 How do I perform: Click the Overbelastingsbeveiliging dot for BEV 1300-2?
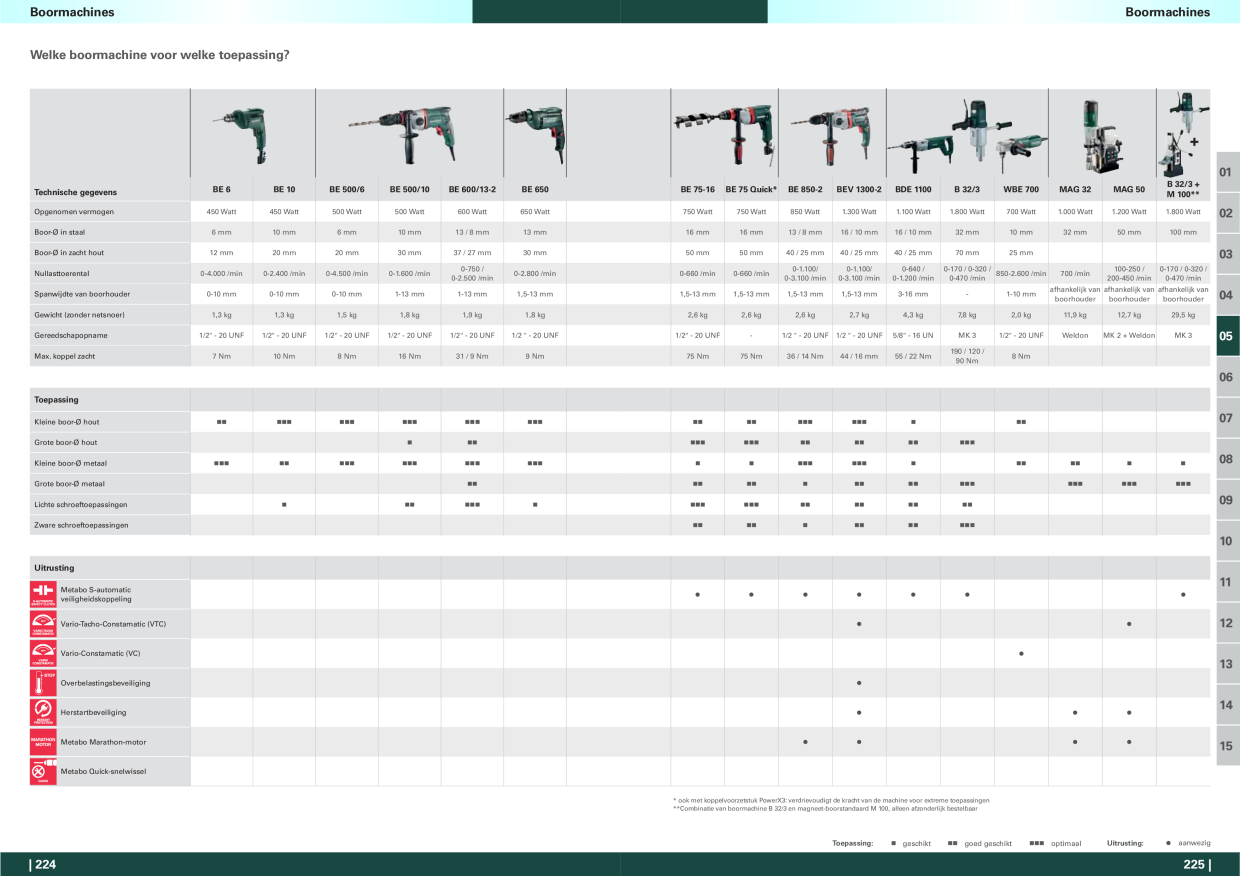[859, 683]
